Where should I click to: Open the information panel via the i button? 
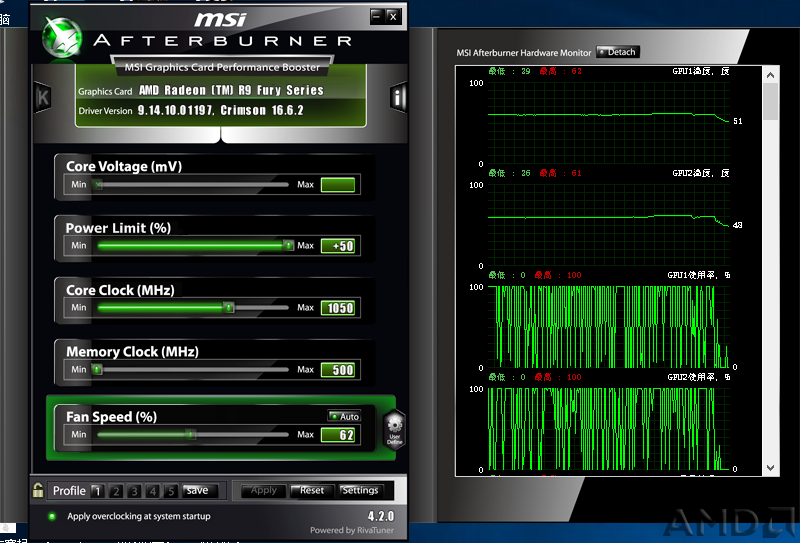[x=398, y=96]
